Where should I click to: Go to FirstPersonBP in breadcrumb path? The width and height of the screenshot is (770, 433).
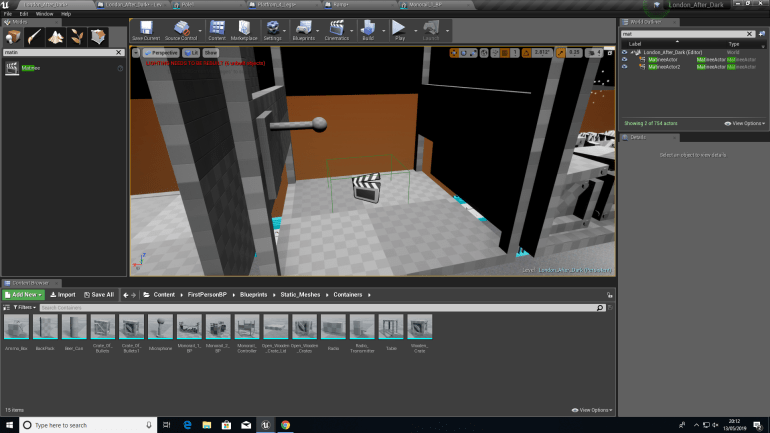tap(207, 295)
